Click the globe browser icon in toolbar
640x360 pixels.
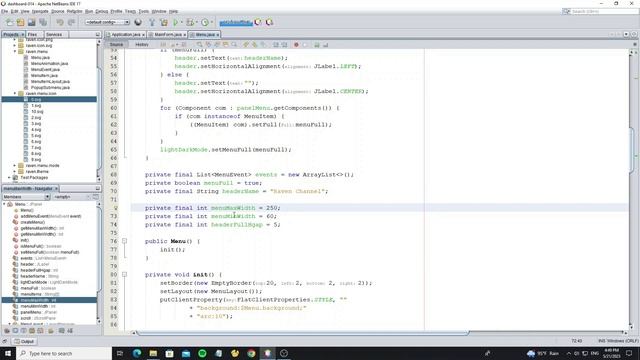coord(138,22)
